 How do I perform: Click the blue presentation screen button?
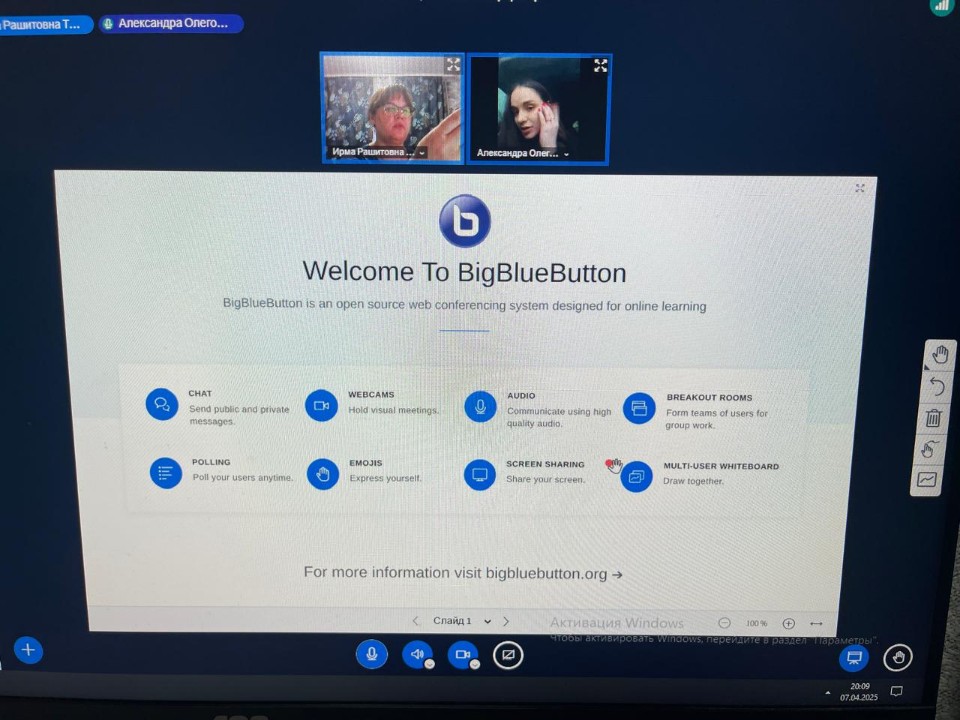pyautogui.click(x=854, y=657)
